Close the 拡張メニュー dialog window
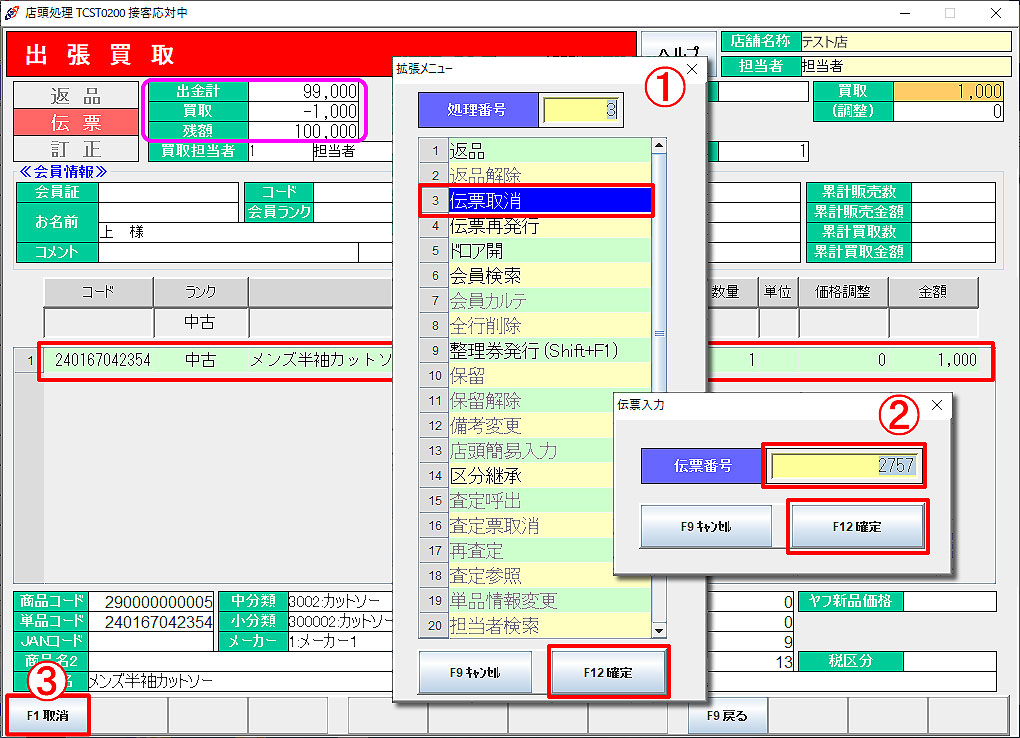Screen dimensions: 1020x738 pyautogui.click(x=692, y=69)
